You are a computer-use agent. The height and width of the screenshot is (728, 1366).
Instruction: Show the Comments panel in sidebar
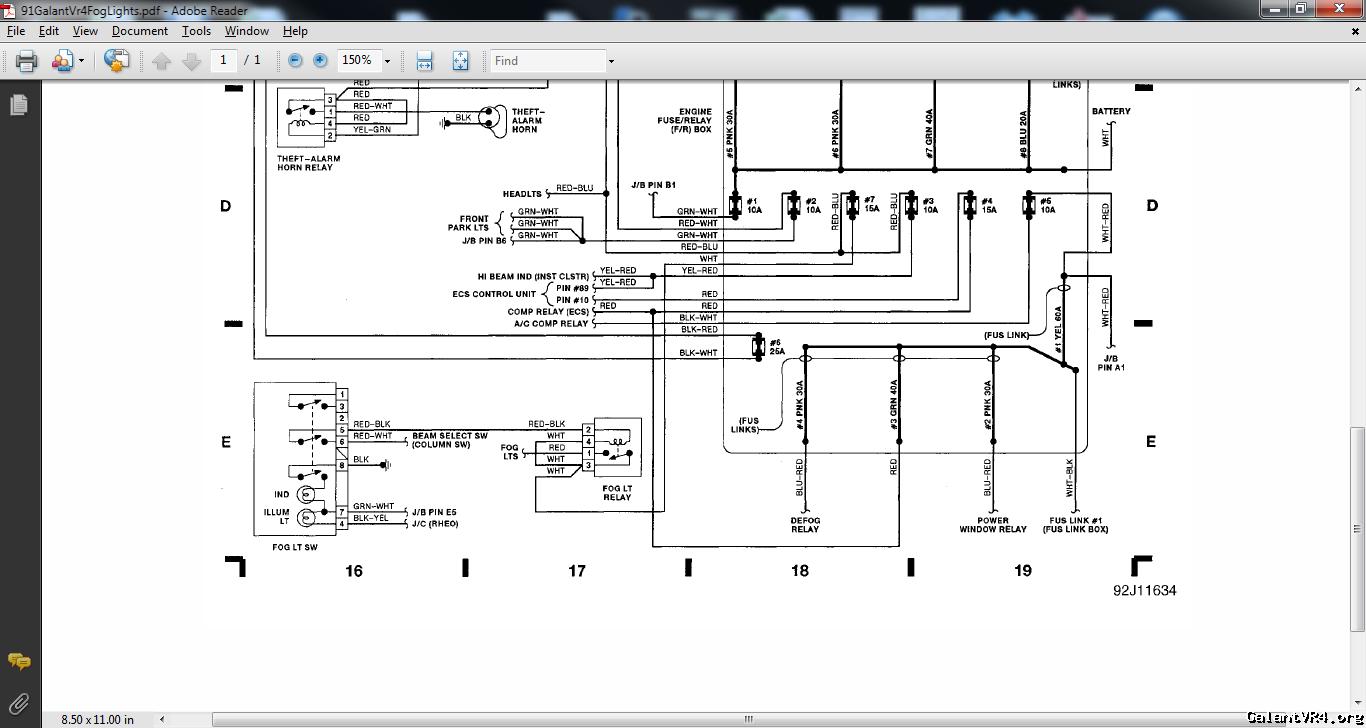pyautogui.click(x=19, y=662)
